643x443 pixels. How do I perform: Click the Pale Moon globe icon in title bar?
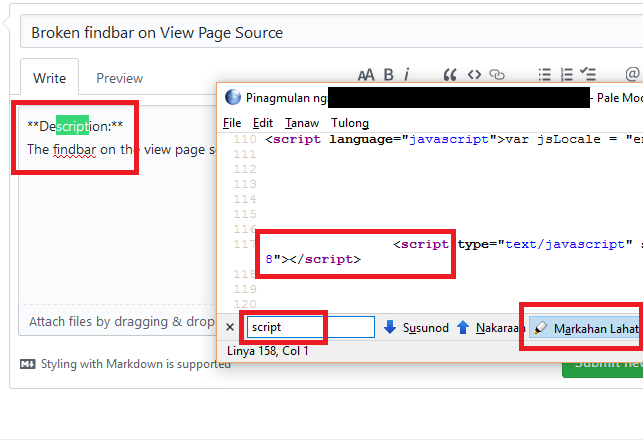click(233, 97)
